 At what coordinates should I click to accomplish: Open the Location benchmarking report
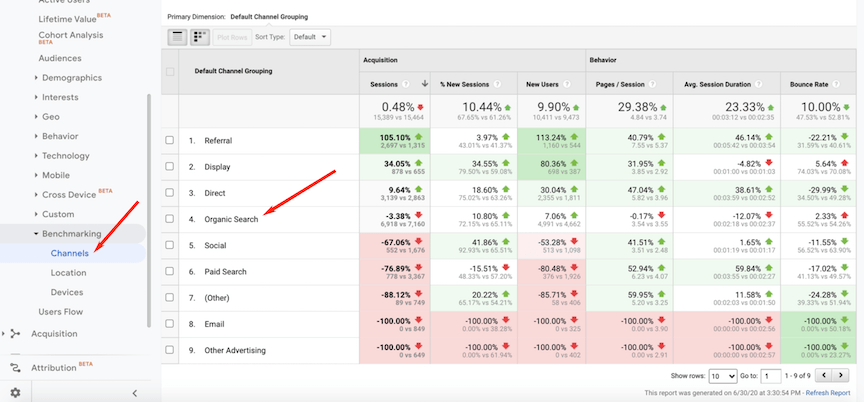tap(68, 273)
